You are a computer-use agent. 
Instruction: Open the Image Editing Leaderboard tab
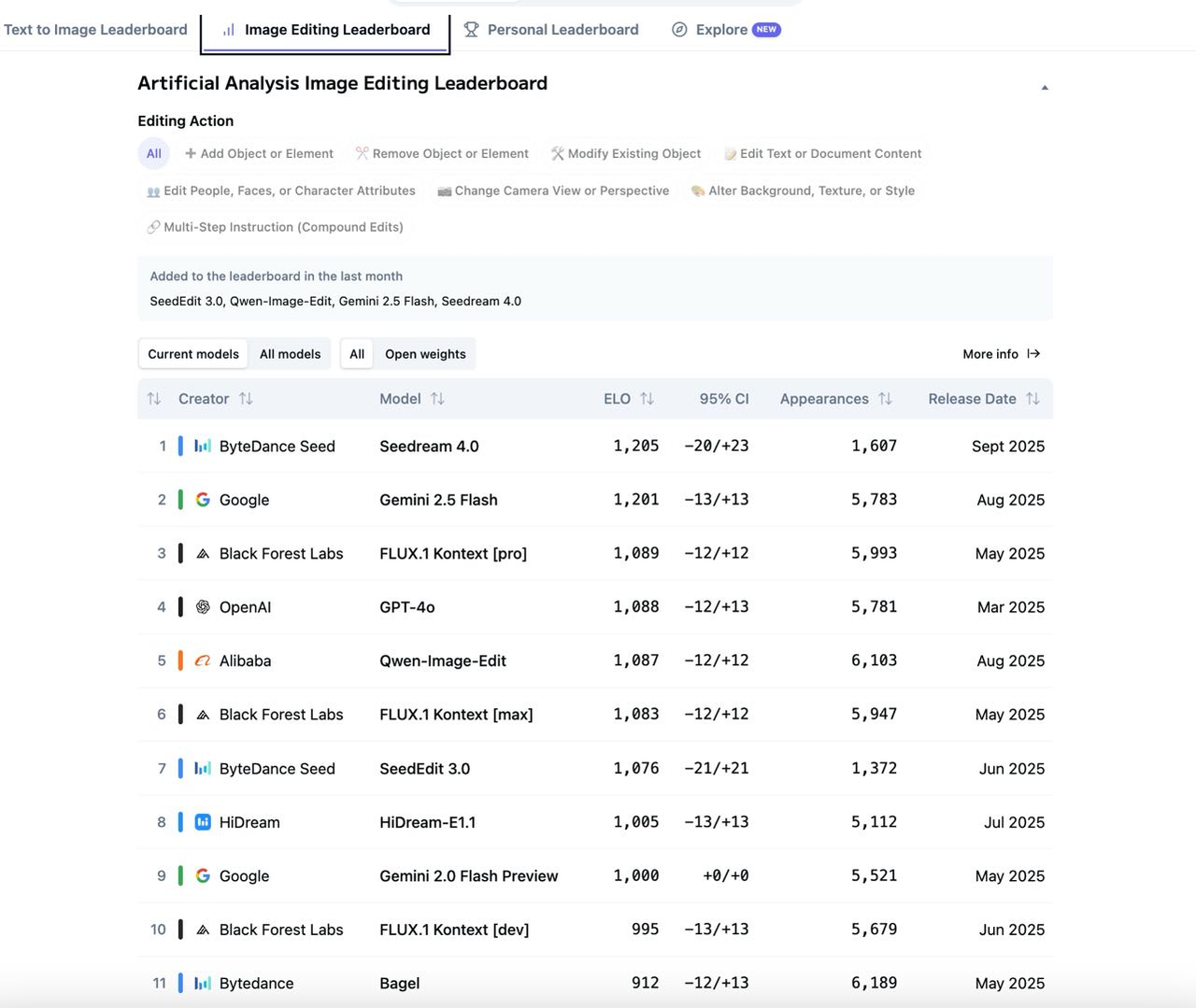coord(326,30)
